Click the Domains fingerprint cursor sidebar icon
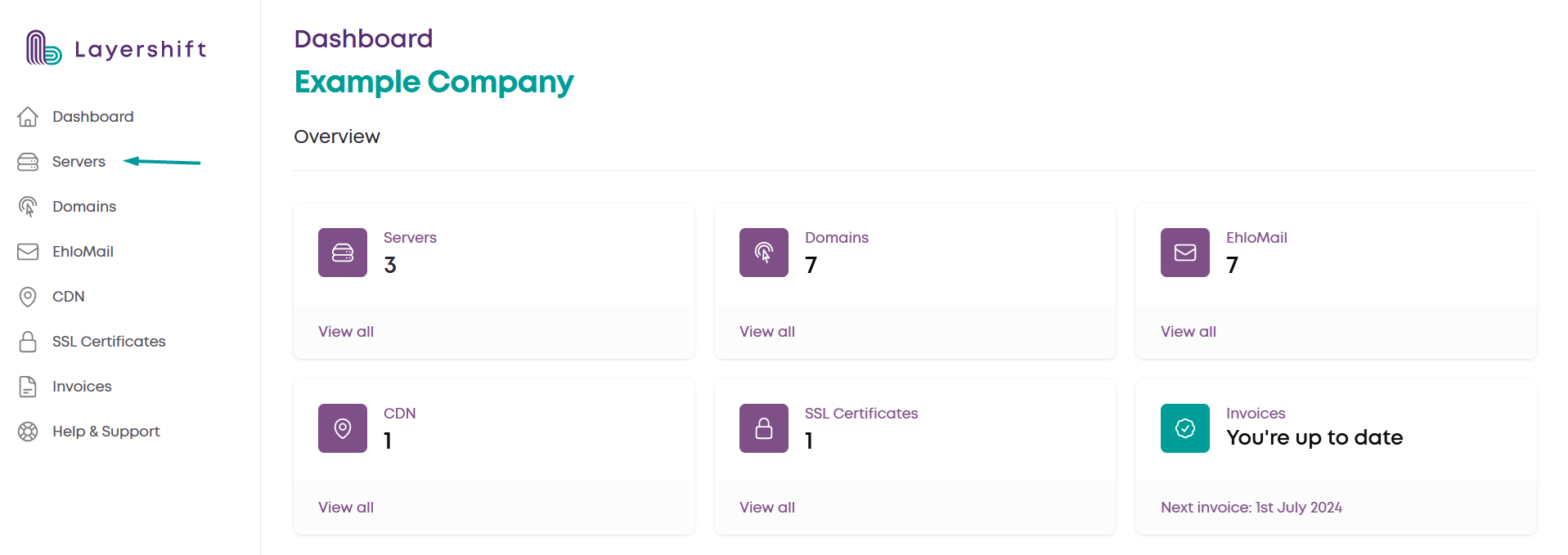The width and height of the screenshot is (1568, 555). point(28,207)
